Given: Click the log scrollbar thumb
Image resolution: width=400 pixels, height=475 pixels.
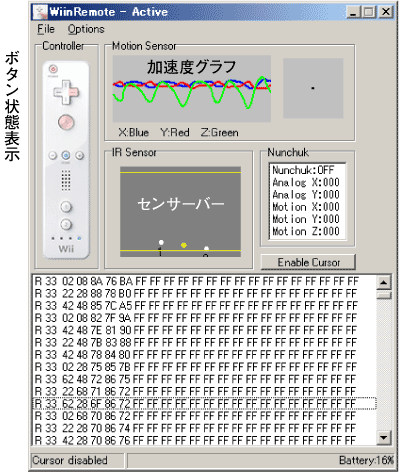Looking at the screenshot, I should click(x=384, y=295).
